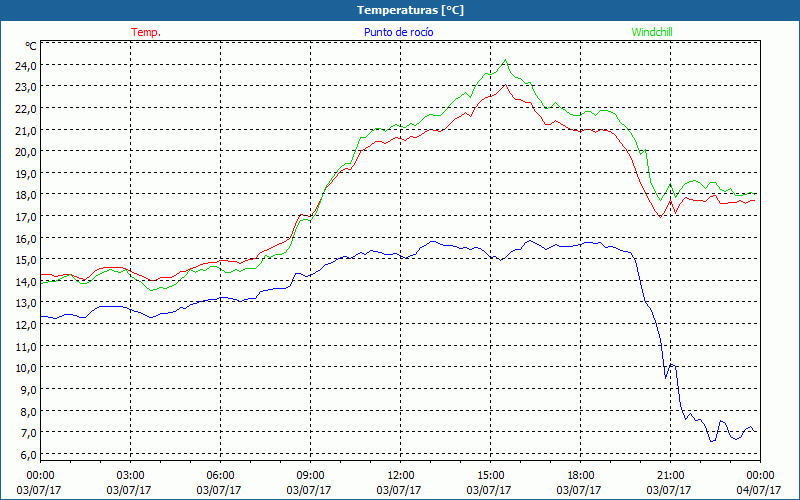Screen dimensions: 800x500
Task: Click the 21,0 y-axis value
Action: 27,130
